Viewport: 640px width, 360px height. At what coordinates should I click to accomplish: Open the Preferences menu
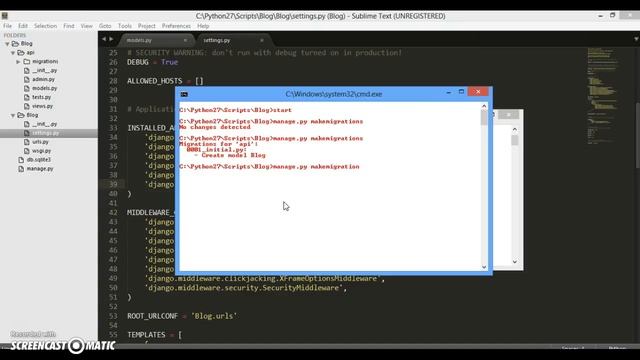click(176, 26)
